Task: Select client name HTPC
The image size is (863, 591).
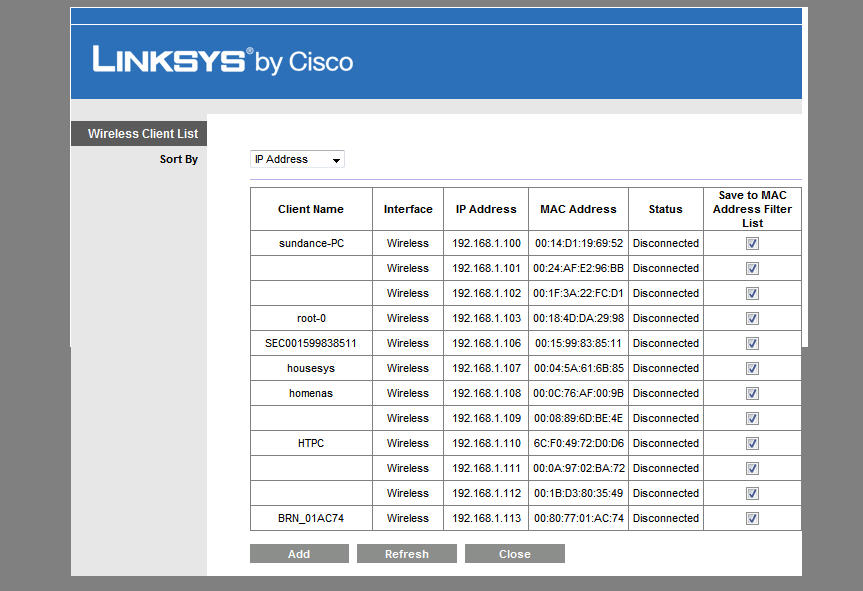Action: click(x=310, y=443)
